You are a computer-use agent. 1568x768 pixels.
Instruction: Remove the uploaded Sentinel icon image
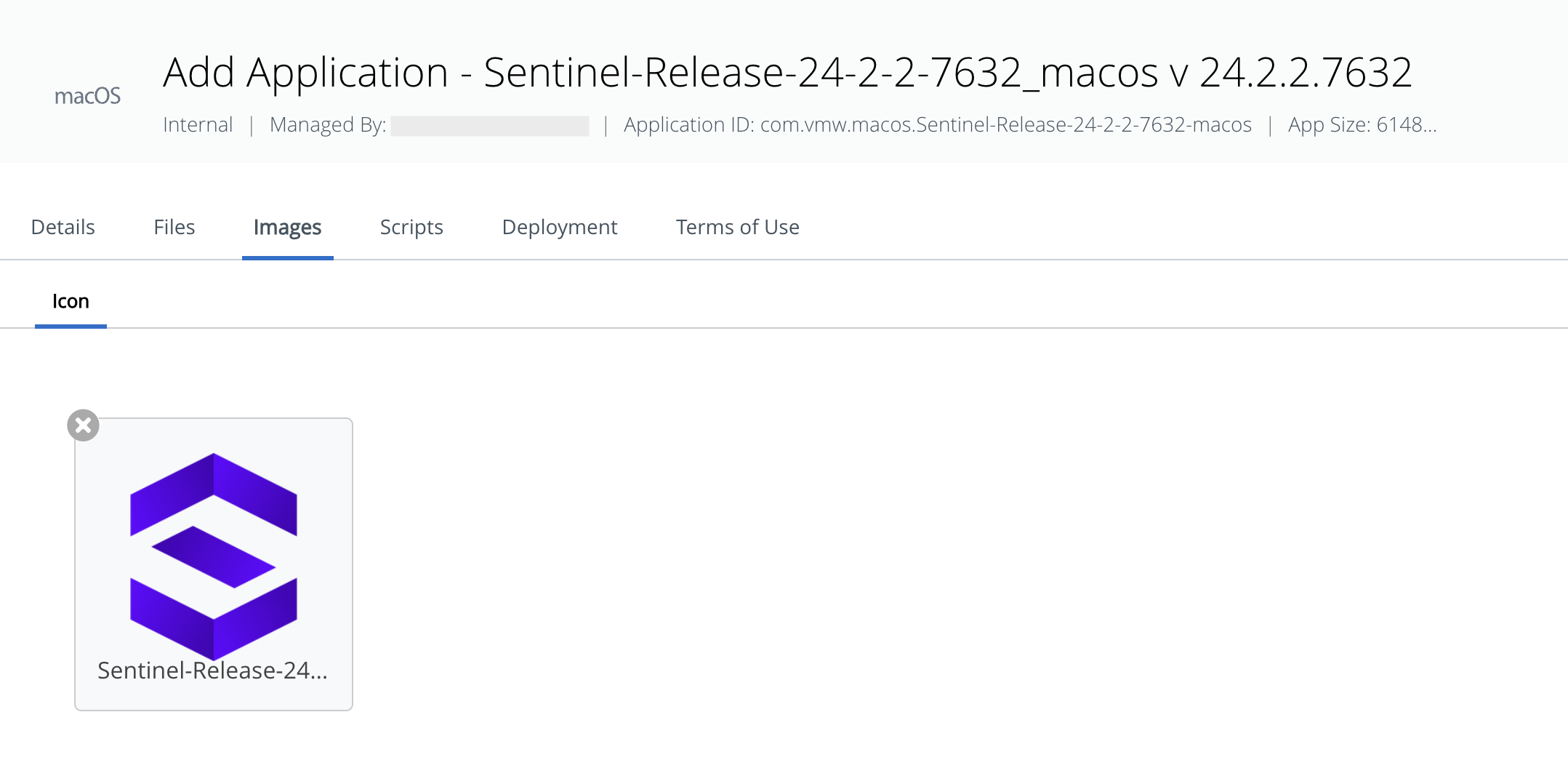tap(83, 425)
